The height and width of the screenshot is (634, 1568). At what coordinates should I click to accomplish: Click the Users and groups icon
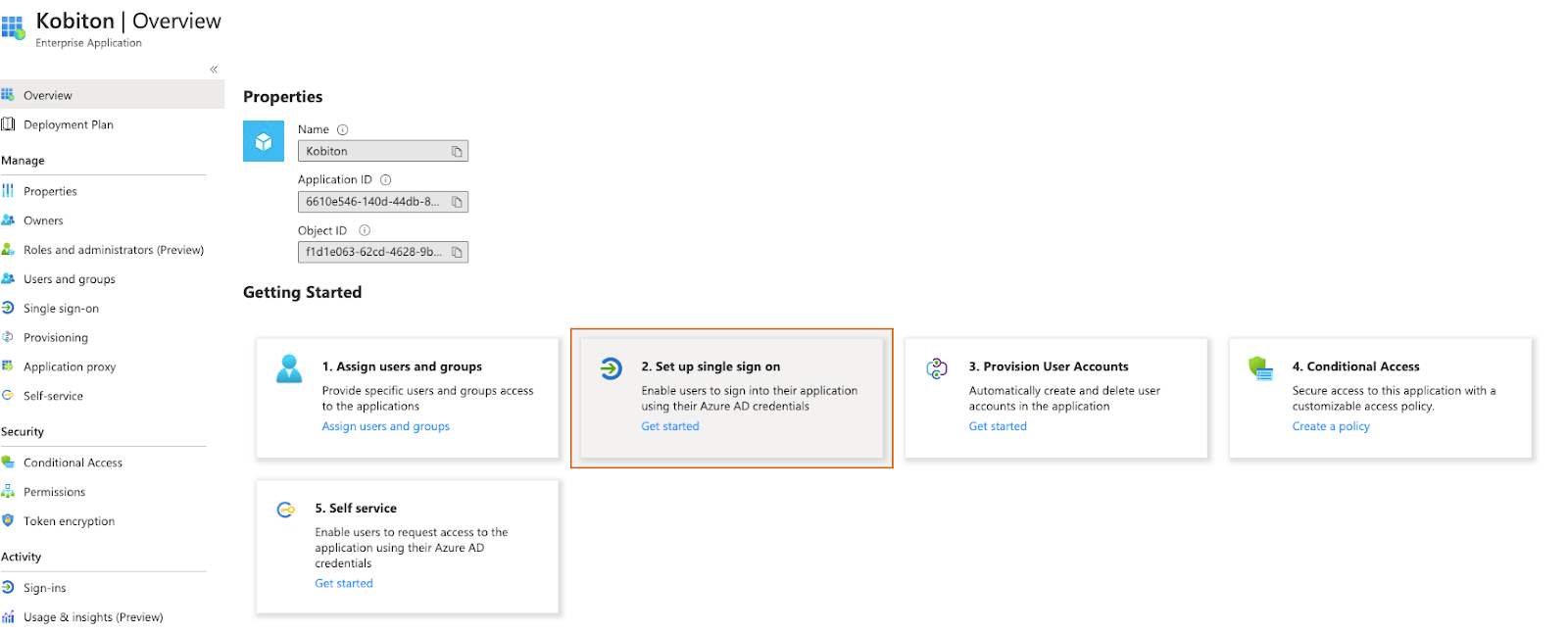click(8, 279)
